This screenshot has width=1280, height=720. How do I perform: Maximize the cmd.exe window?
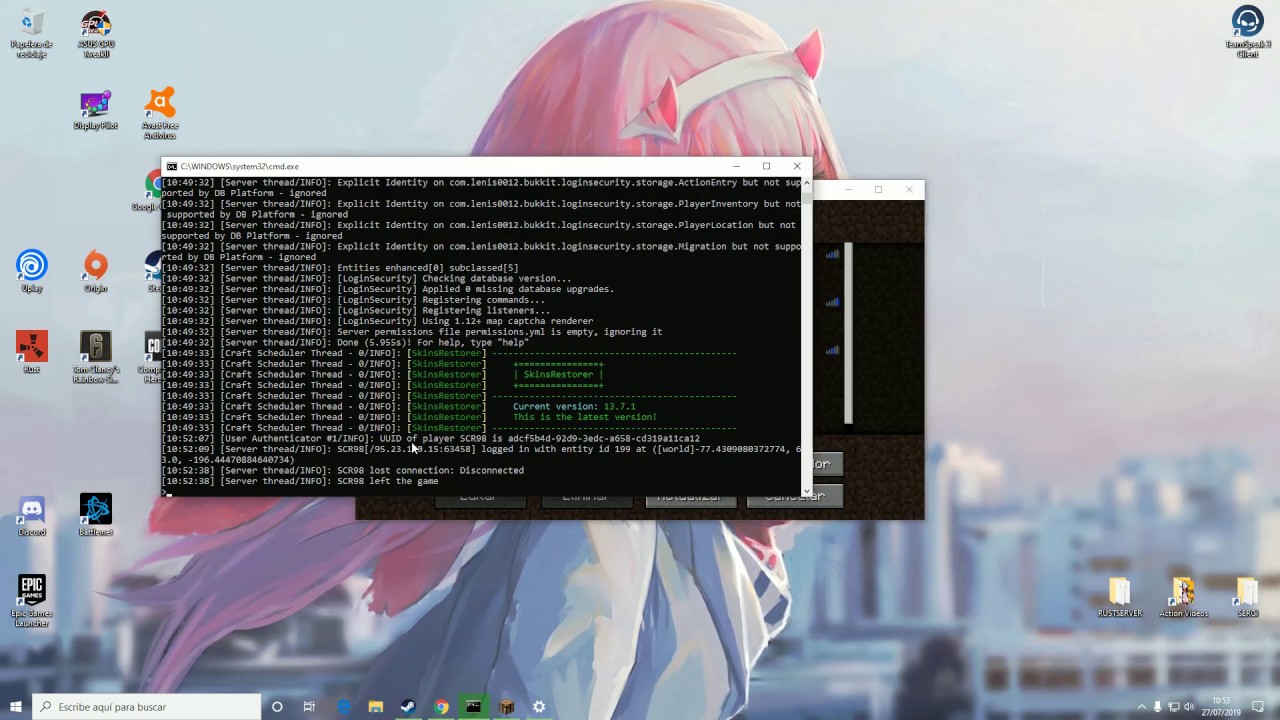(x=766, y=166)
